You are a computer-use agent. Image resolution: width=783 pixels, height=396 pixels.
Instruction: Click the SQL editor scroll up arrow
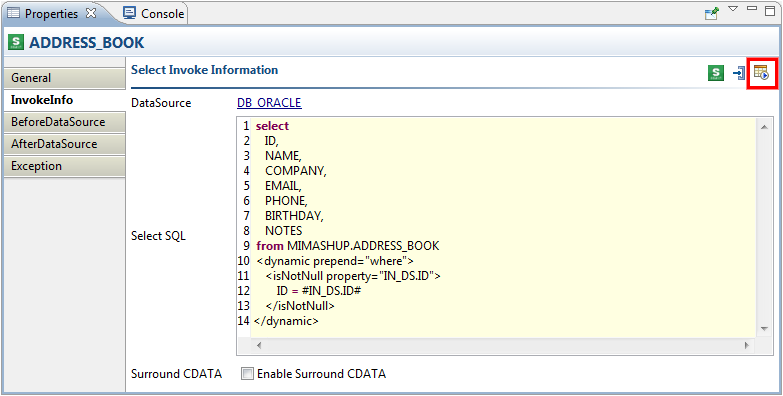(764, 127)
